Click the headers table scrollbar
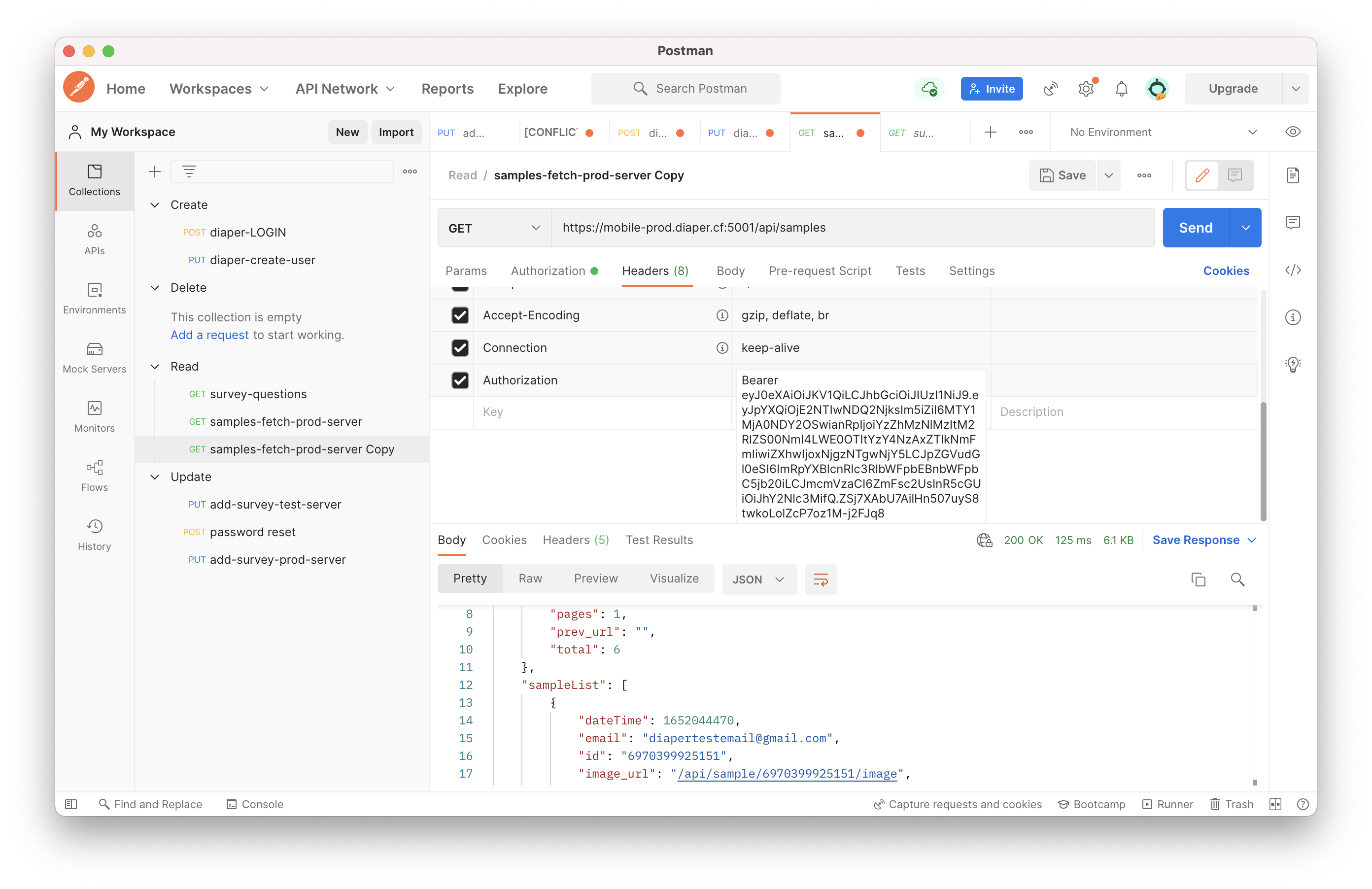The image size is (1372, 889). [x=1263, y=461]
